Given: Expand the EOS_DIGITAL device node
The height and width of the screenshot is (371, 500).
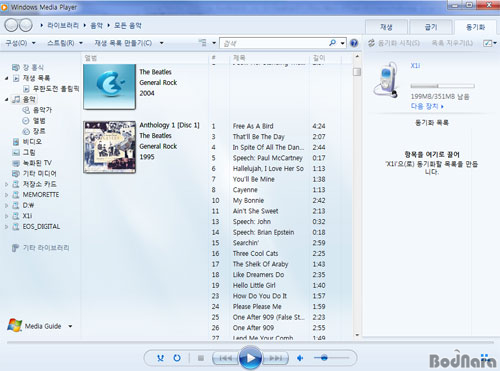Looking at the screenshot, I should (x=6, y=227).
